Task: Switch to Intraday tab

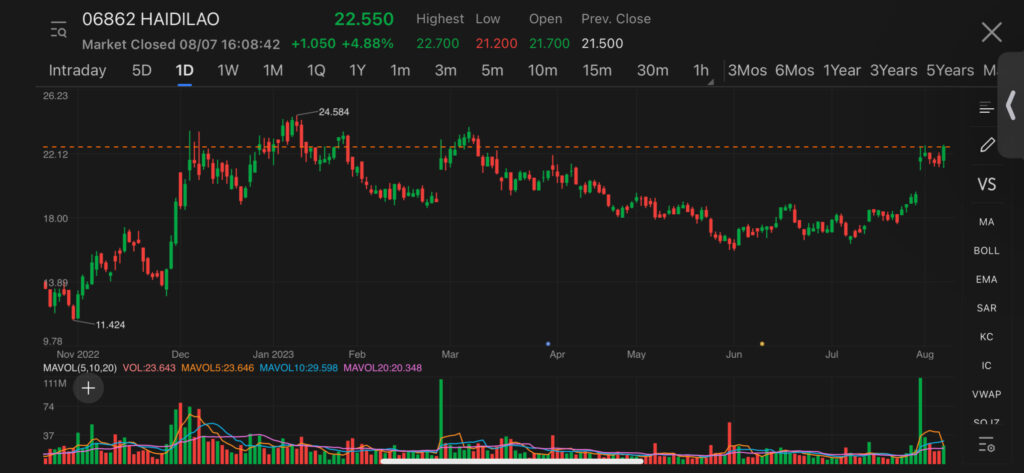Action: [x=78, y=71]
